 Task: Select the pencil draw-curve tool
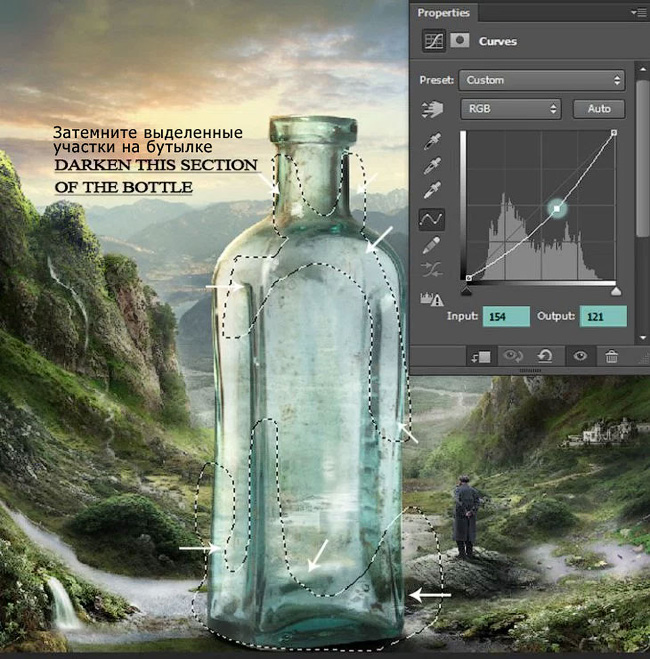(432, 245)
